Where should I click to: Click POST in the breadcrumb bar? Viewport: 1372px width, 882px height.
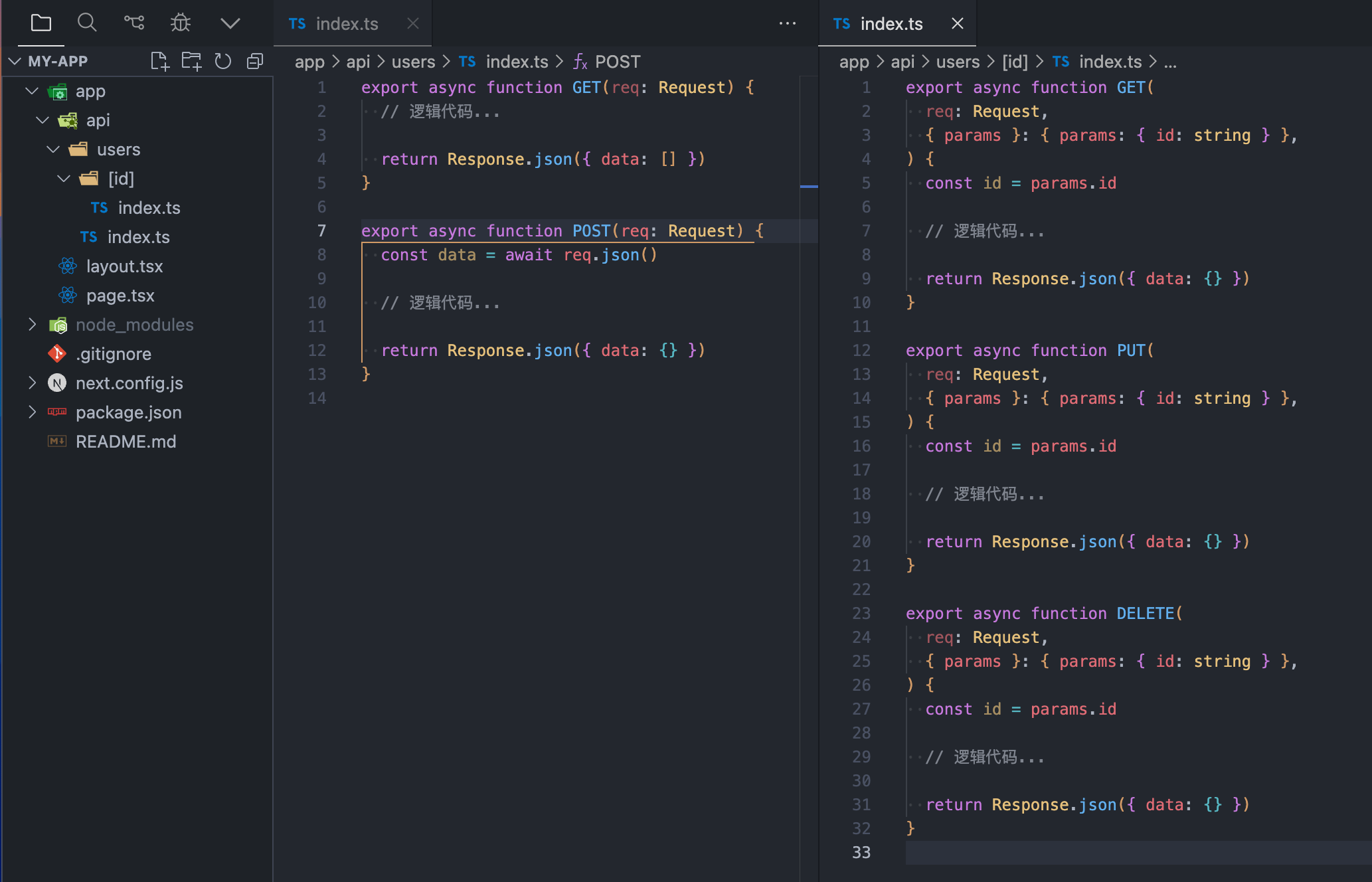coord(617,61)
